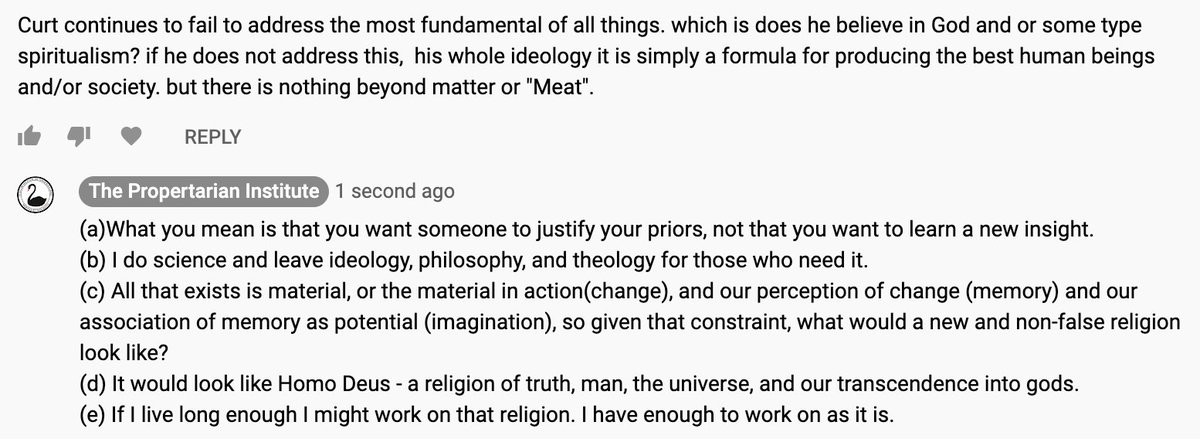This screenshot has width=1200, height=439.
Task: Click the REPLY button under the comment
Action: point(212,137)
